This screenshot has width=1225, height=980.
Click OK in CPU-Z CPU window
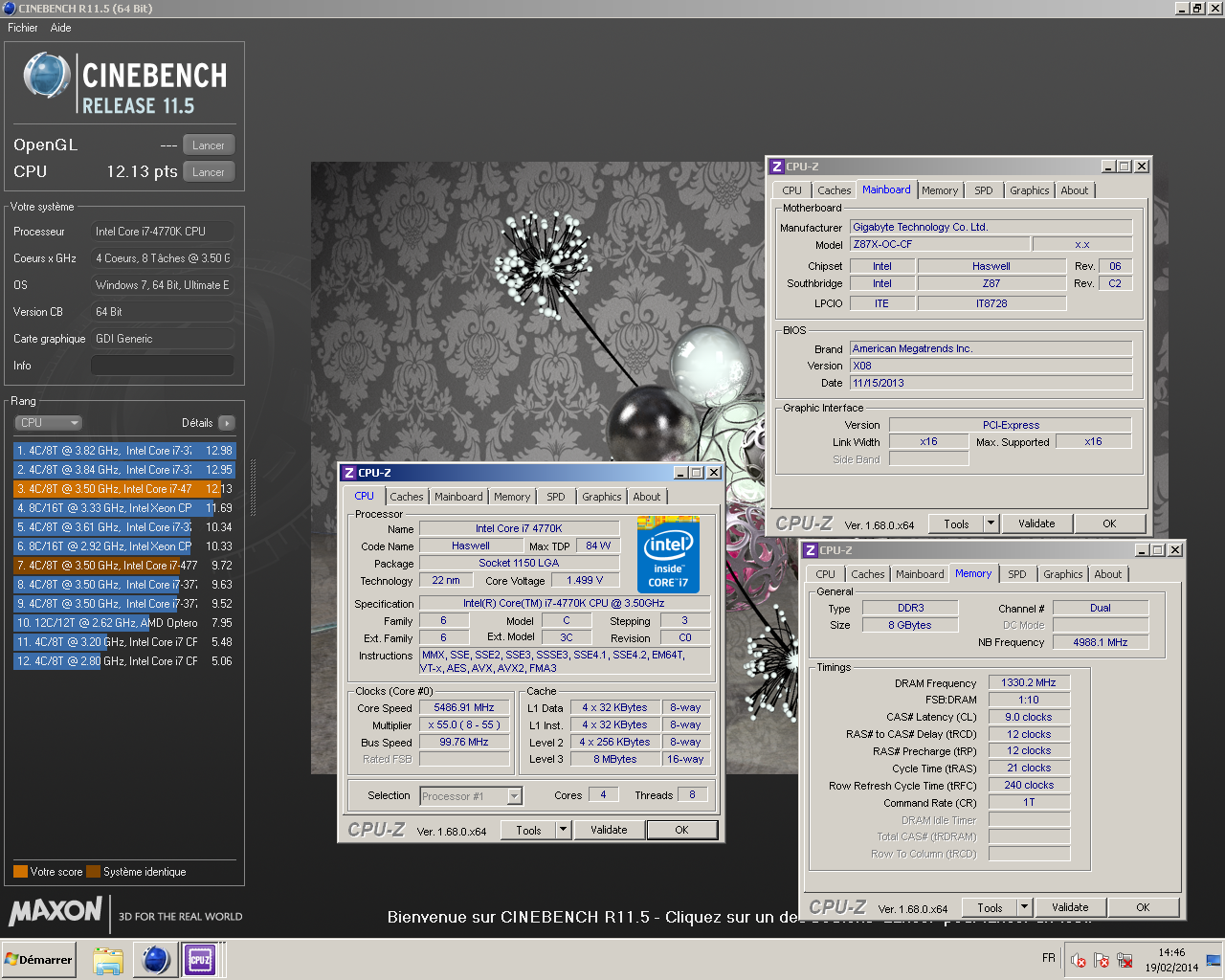(x=681, y=831)
